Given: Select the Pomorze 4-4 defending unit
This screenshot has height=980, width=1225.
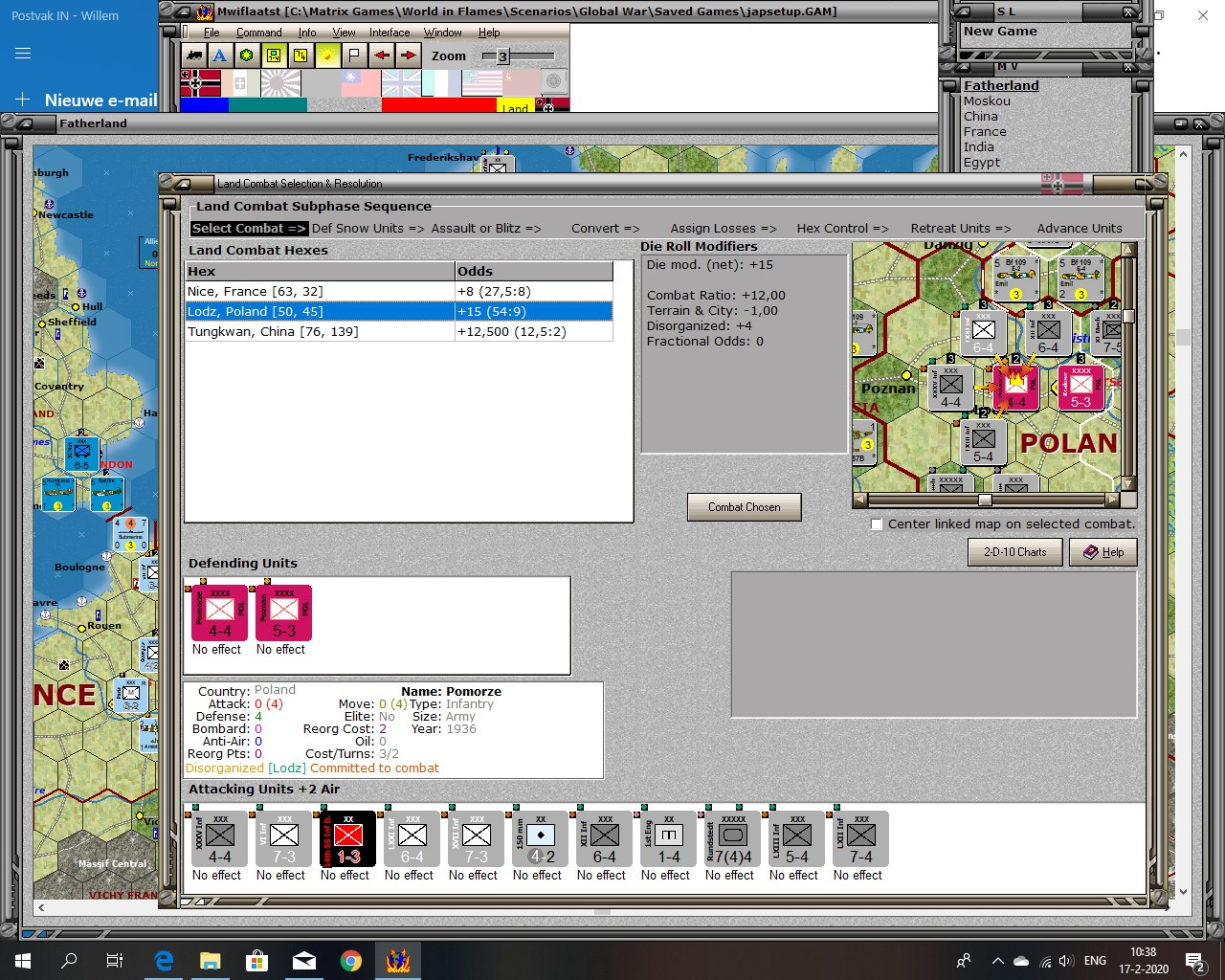Looking at the screenshot, I should (220, 612).
